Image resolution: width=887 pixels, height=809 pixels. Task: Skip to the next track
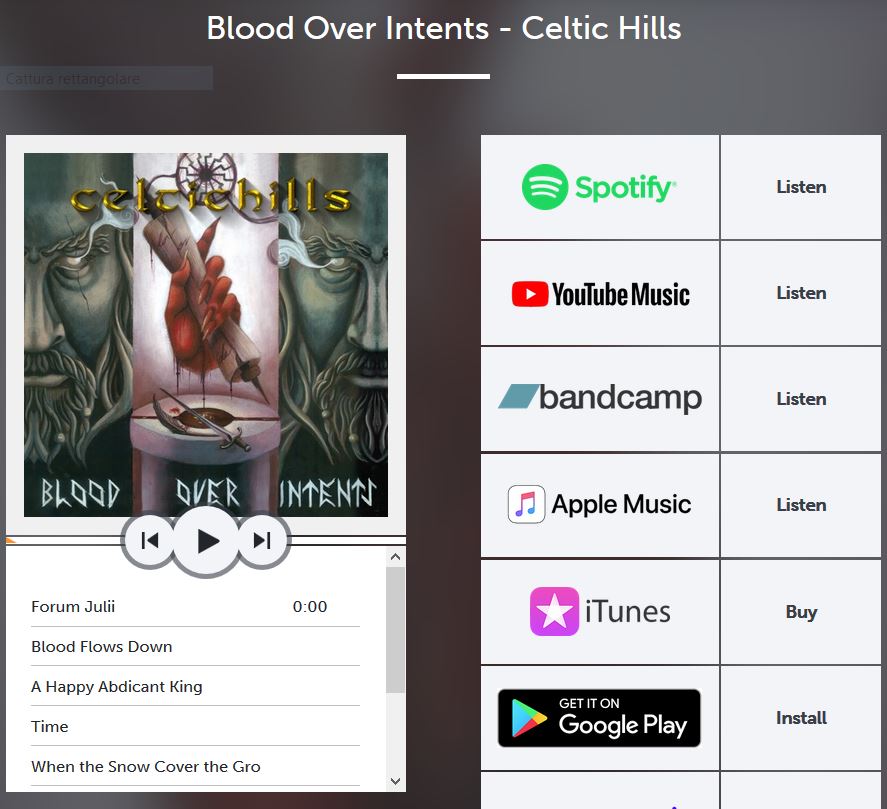[262, 541]
